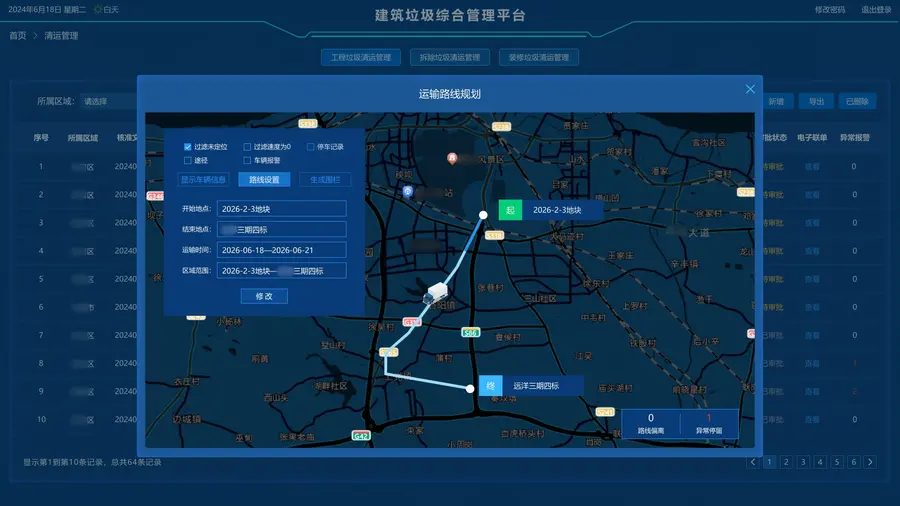Check the 停车记录 checkbox
Viewport: 900px width, 506px height.
[x=311, y=147]
